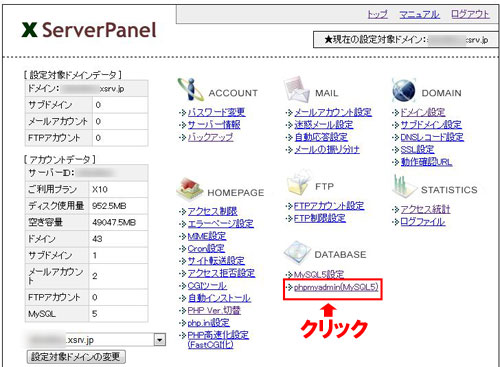Click the MAIL envelope icon
500x367 pixels.
point(297,89)
